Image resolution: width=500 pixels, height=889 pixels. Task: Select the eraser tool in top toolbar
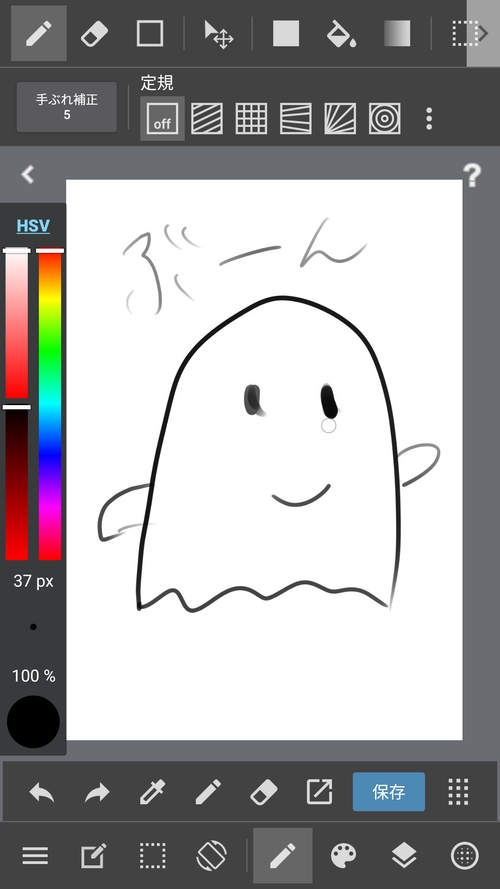[x=94, y=33]
